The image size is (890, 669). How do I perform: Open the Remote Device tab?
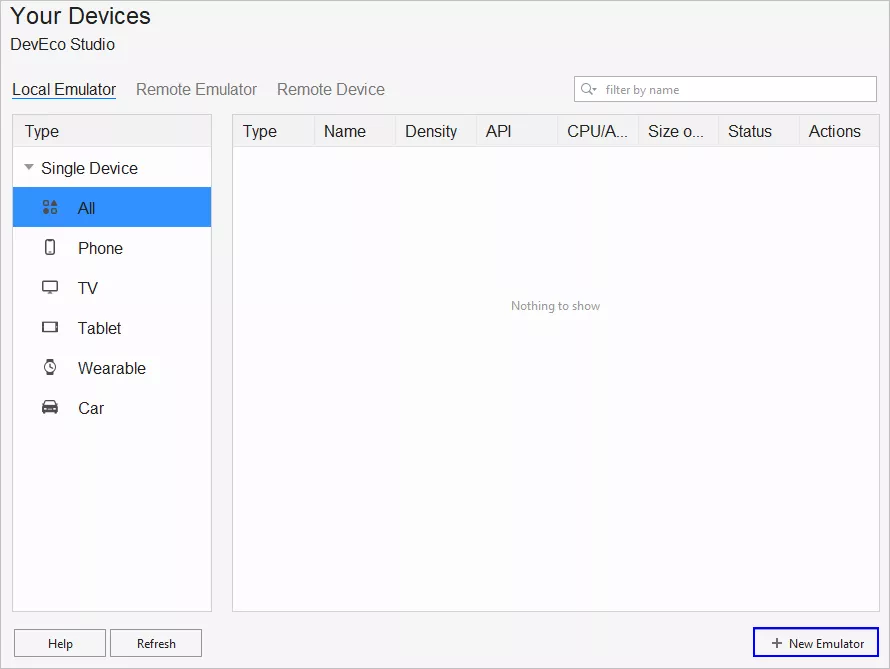tap(331, 90)
